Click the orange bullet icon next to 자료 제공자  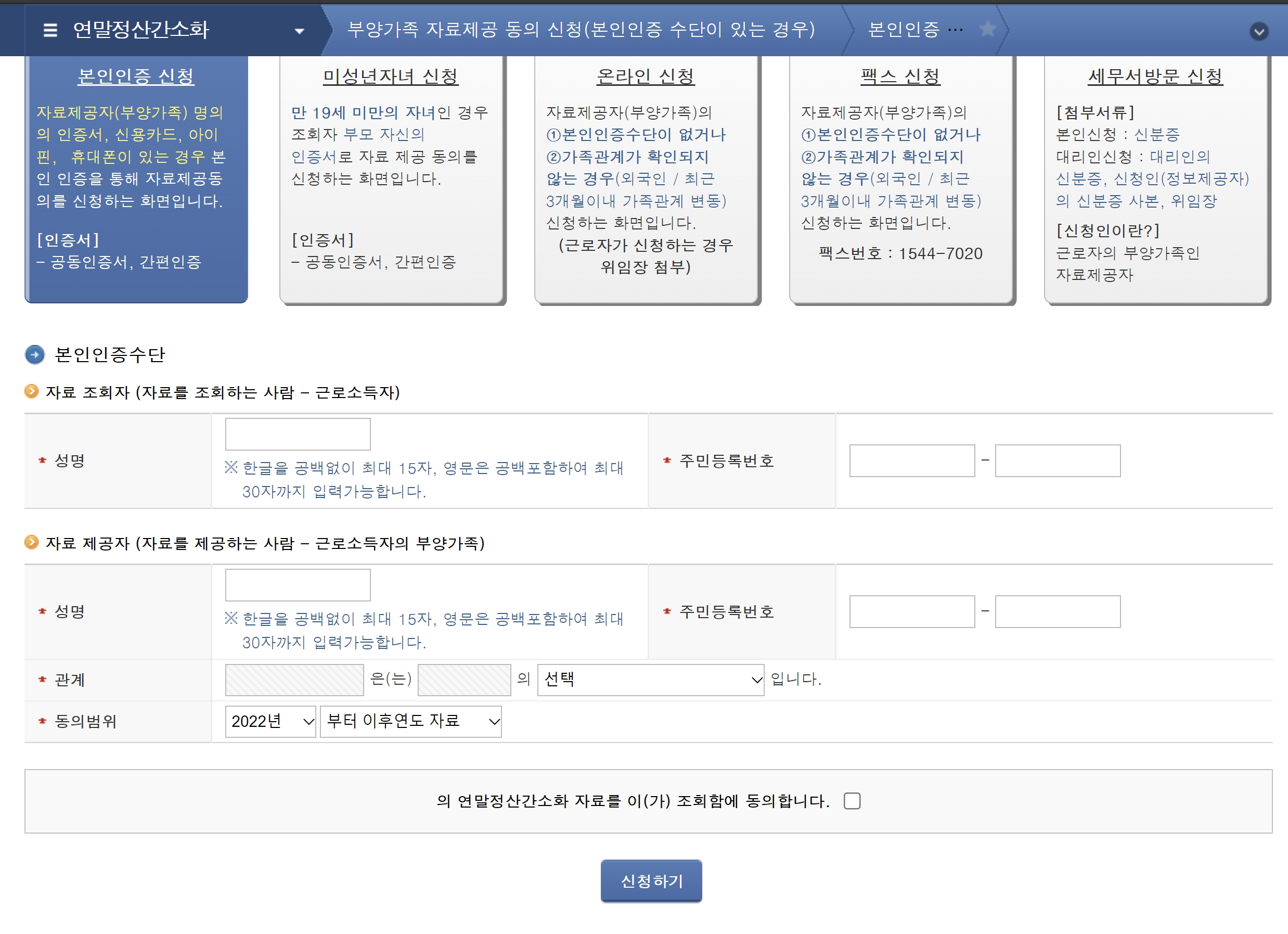pyautogui.click(x=32, y=543)
